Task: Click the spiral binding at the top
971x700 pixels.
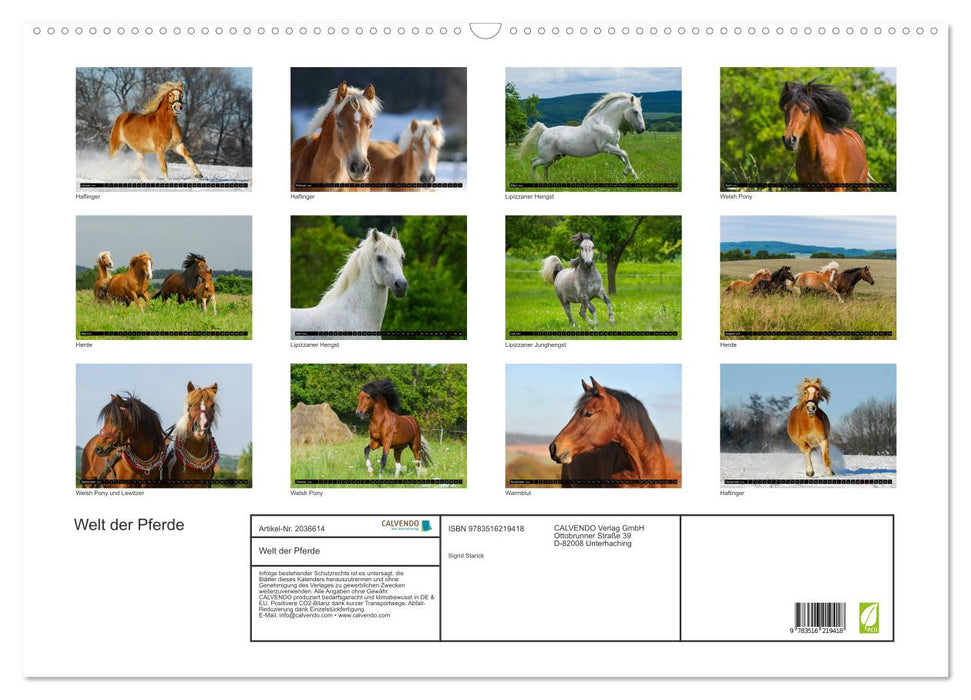Action: tap(485, 30)
